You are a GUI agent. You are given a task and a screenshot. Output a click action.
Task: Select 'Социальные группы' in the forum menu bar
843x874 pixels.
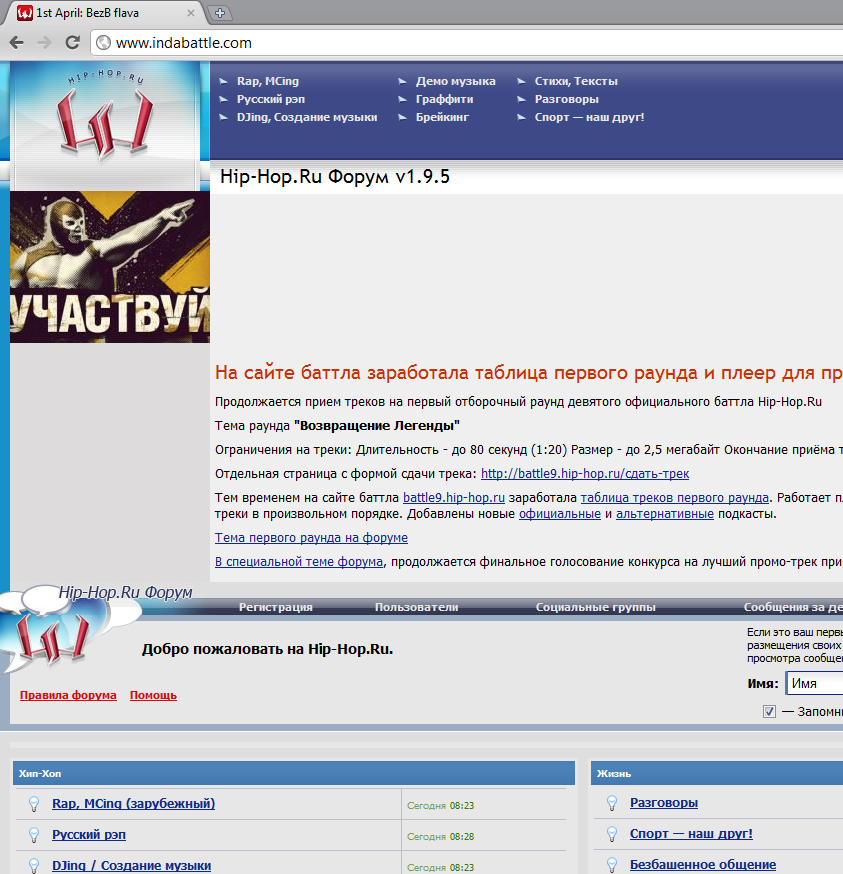click(595, 607)
